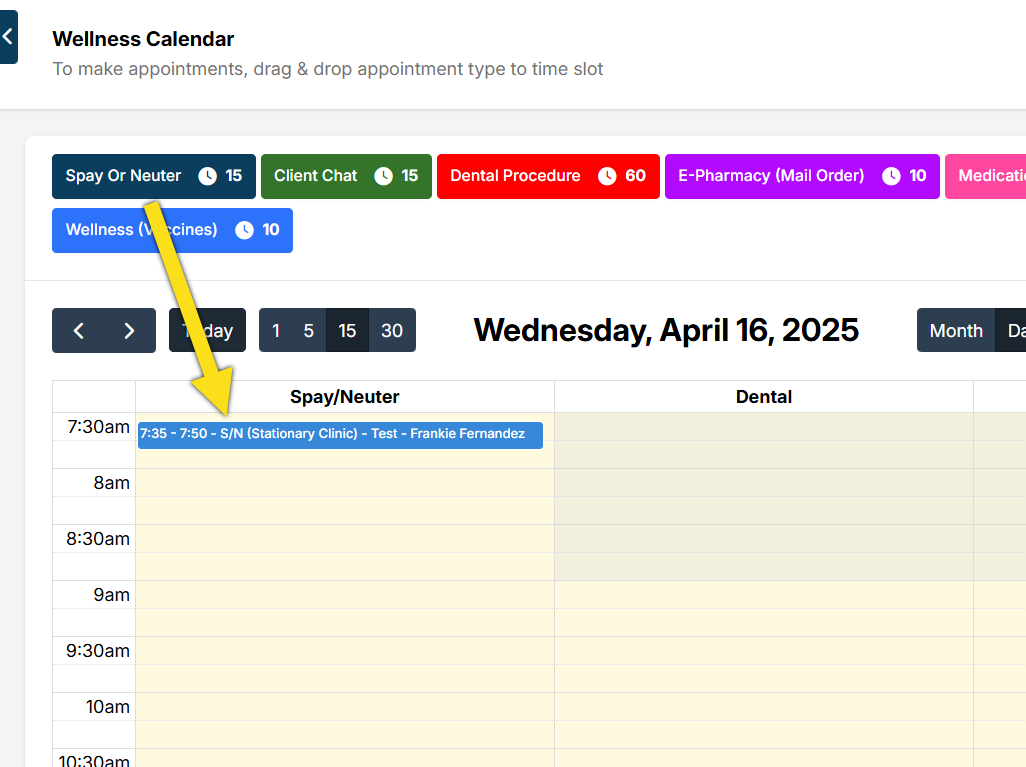Select the Spay Or Neuter appointment type

pos(123,176)
